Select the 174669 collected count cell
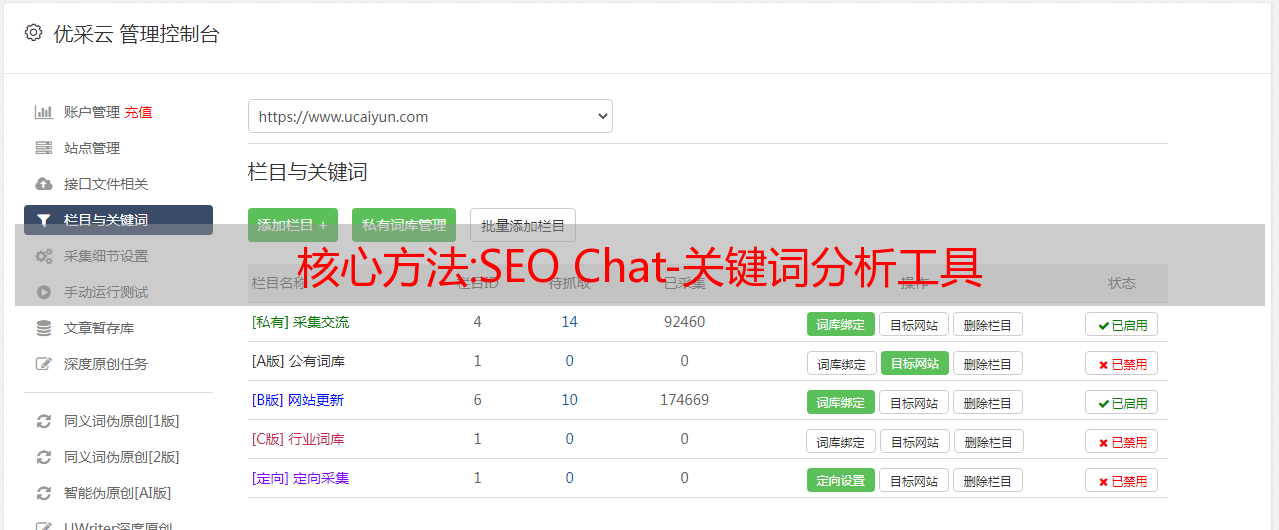1279x530 pixels. tap(685, 400)
